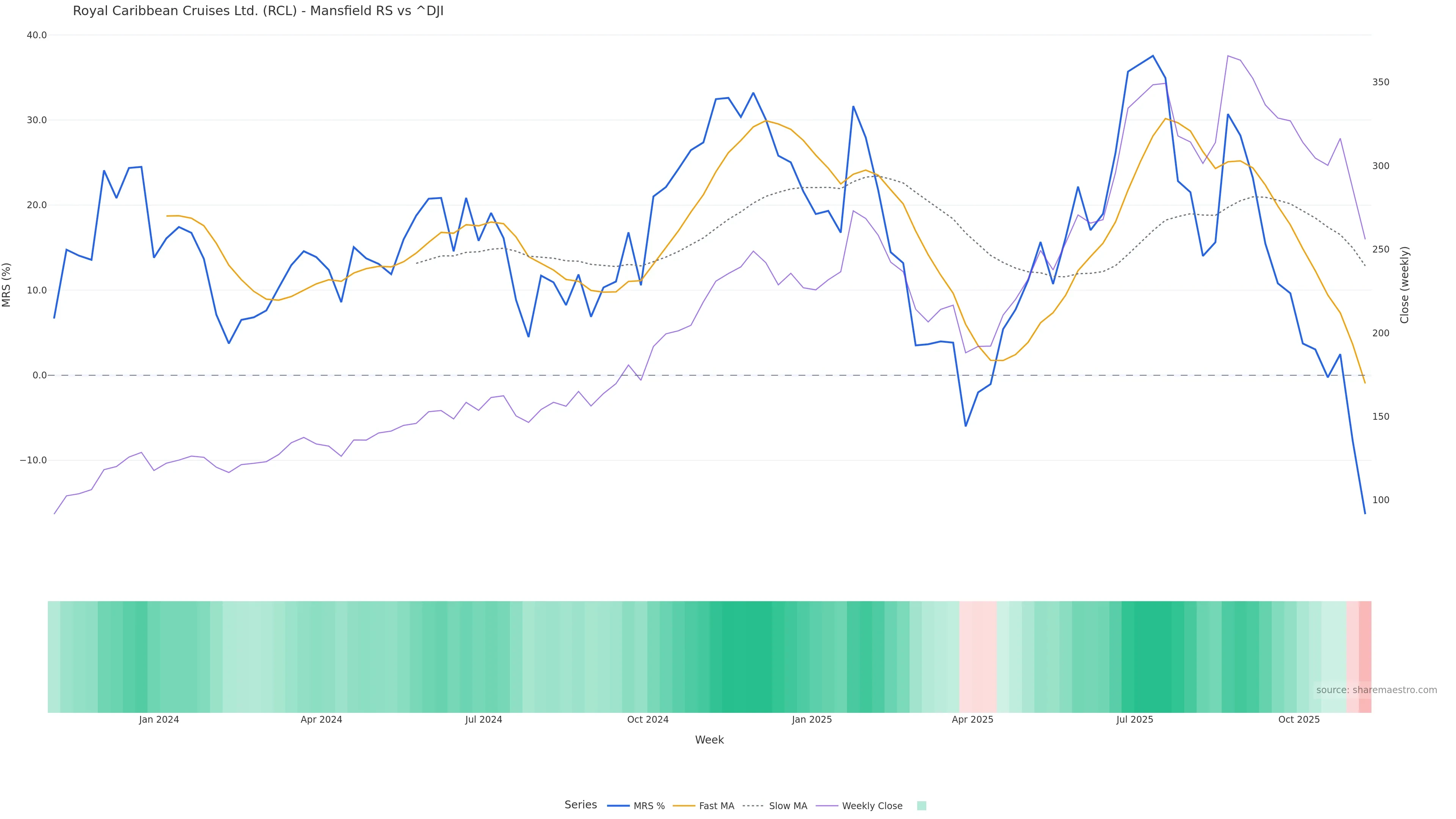Image resolution: width=1456 pixels, height=819 pixels.
Task: Click the −10.0 tick on MRS axis
Action: click(33, 460)
